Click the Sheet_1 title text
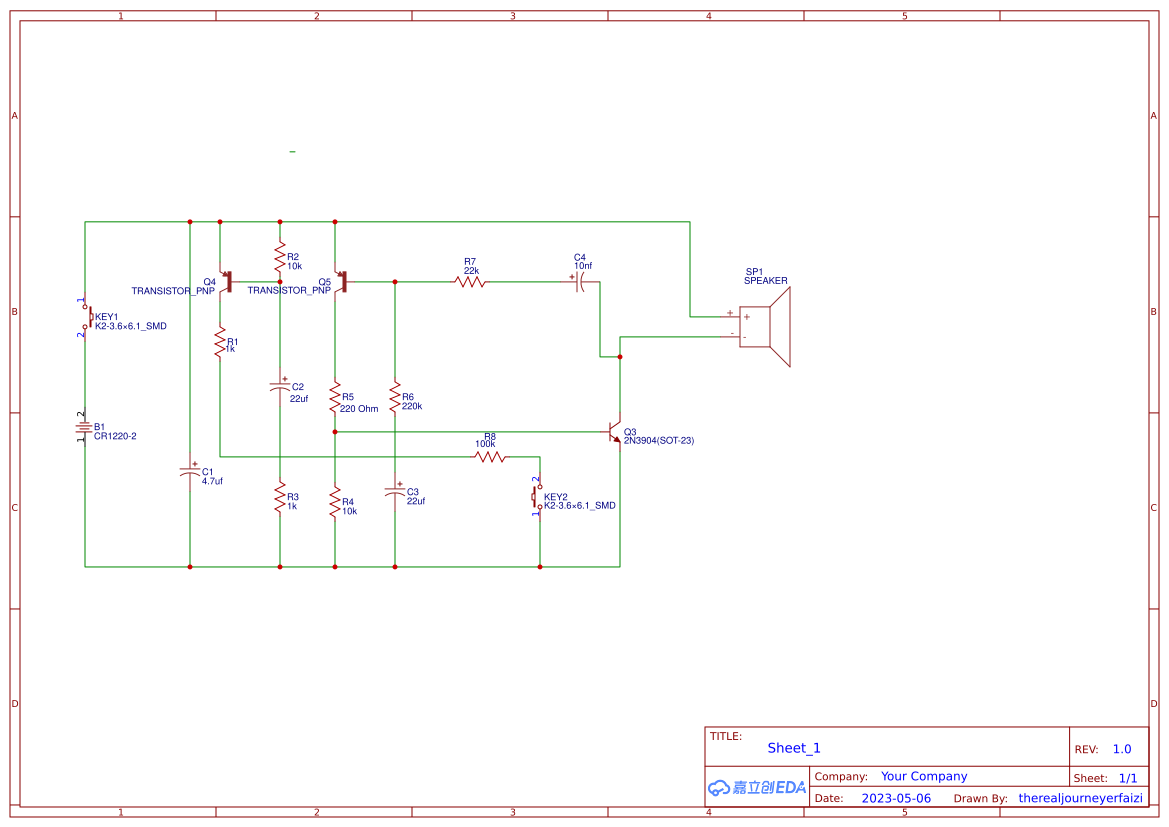The height and width of the screenshot is (827, 1169). (793, 748)
